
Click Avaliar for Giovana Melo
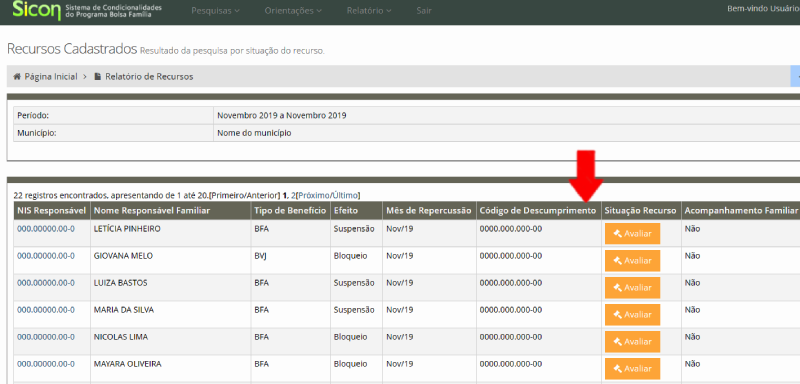pos(632,261)
